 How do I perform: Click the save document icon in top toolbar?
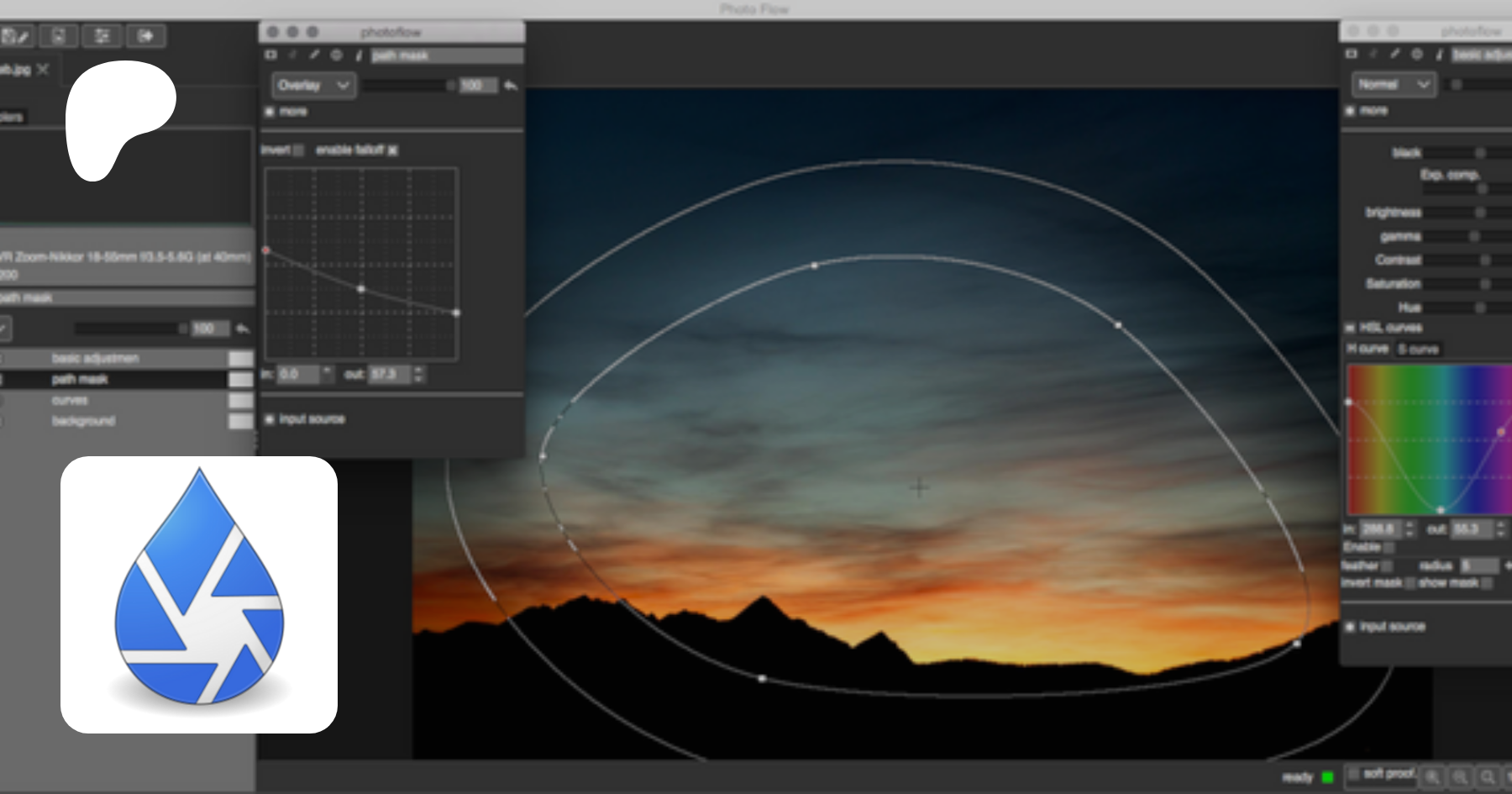pyautogui.click(x=59, y=36)
